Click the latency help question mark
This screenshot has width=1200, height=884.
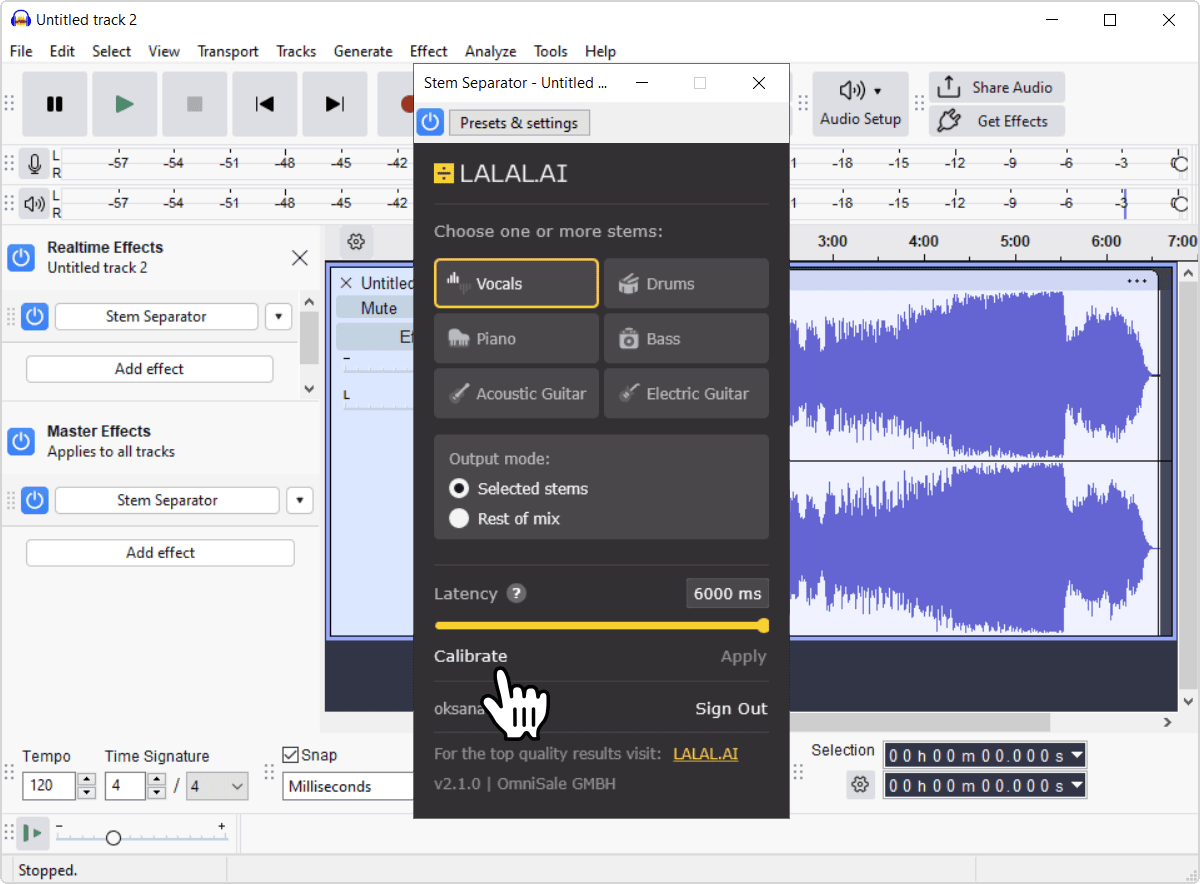click(516, 593)
